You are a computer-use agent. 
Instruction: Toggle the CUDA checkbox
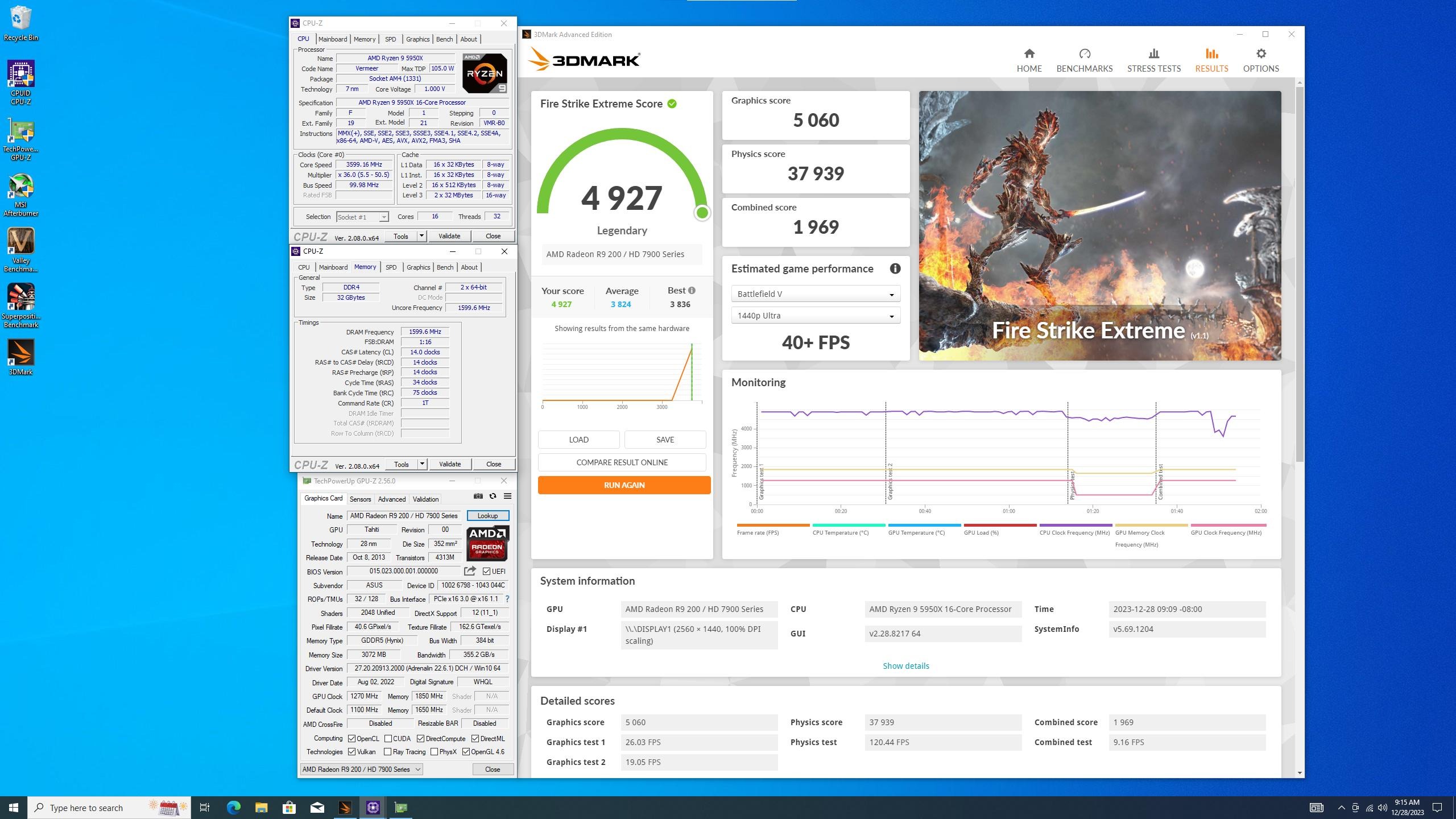click(x=388, y=738)
